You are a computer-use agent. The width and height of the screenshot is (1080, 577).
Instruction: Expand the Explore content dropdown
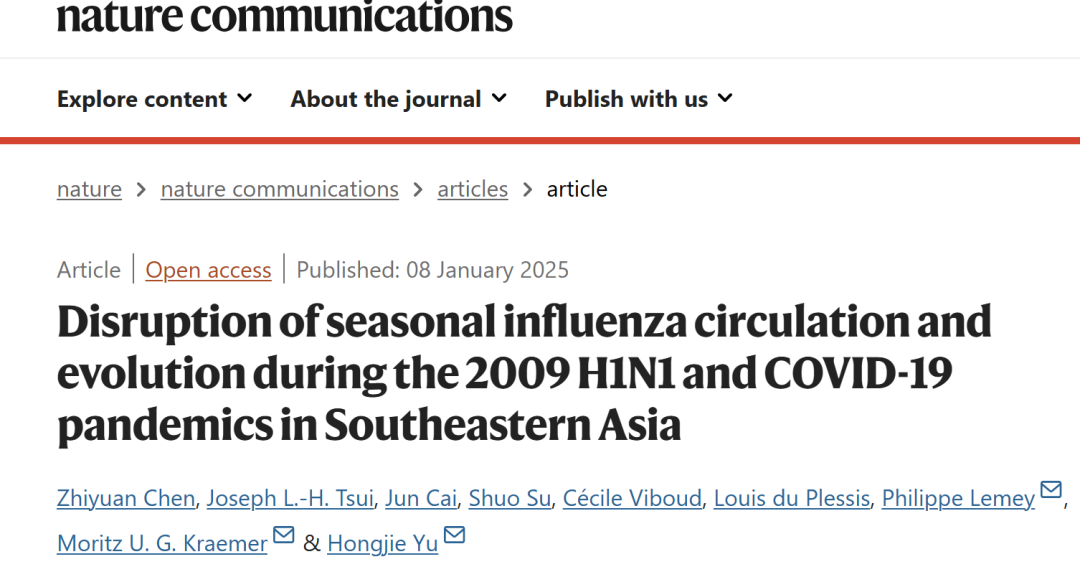click(x=155, y=99)
